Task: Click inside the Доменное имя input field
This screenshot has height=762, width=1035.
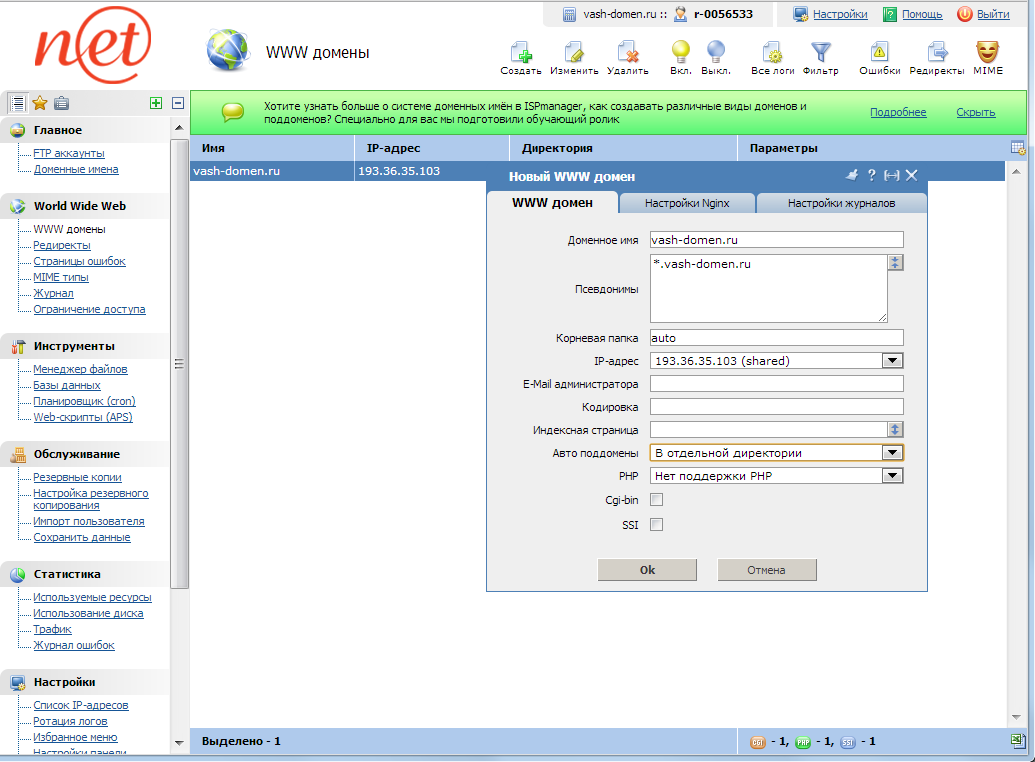Action: coord(775,240)
